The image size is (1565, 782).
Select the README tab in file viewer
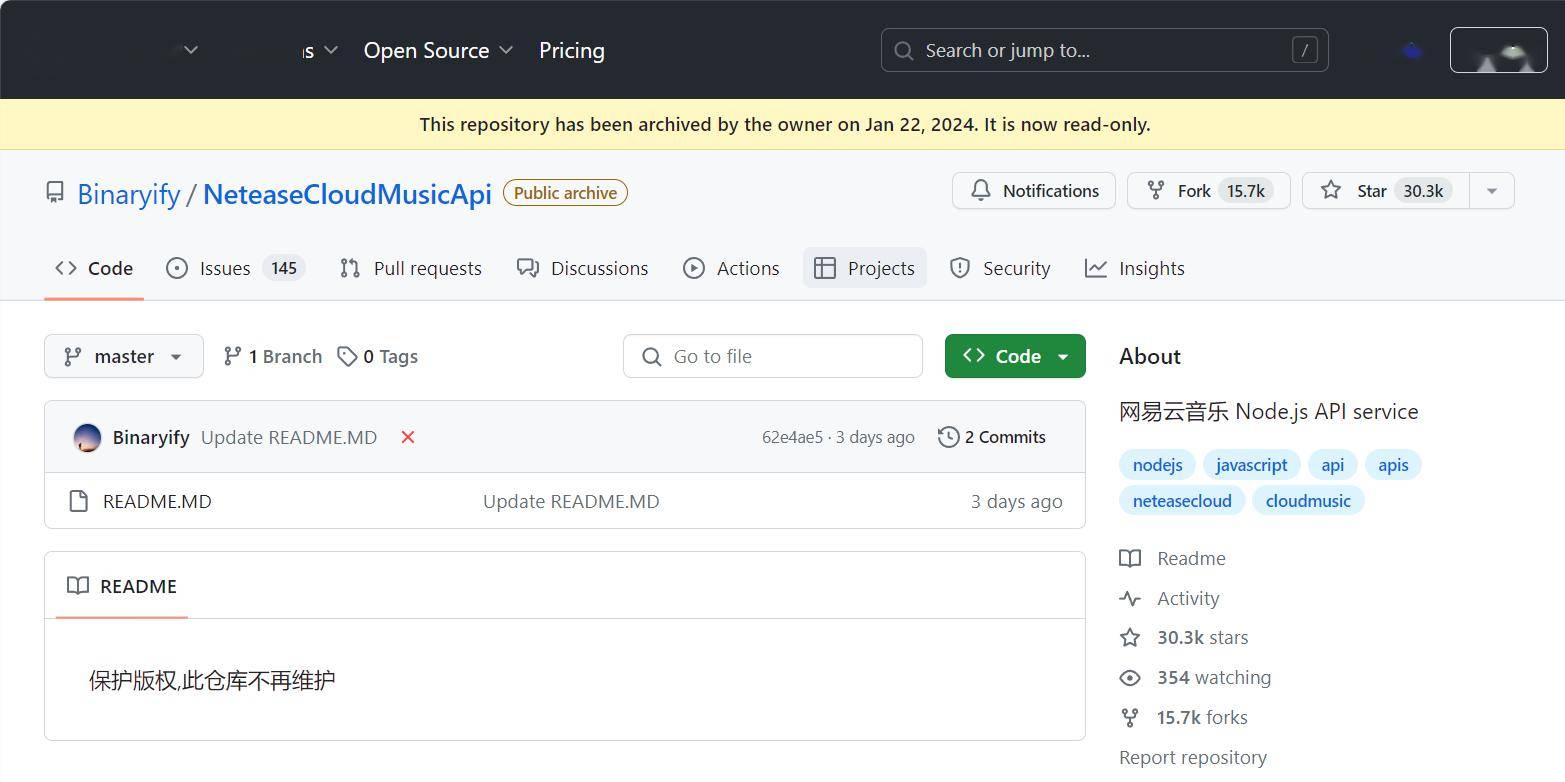[122, 586]
